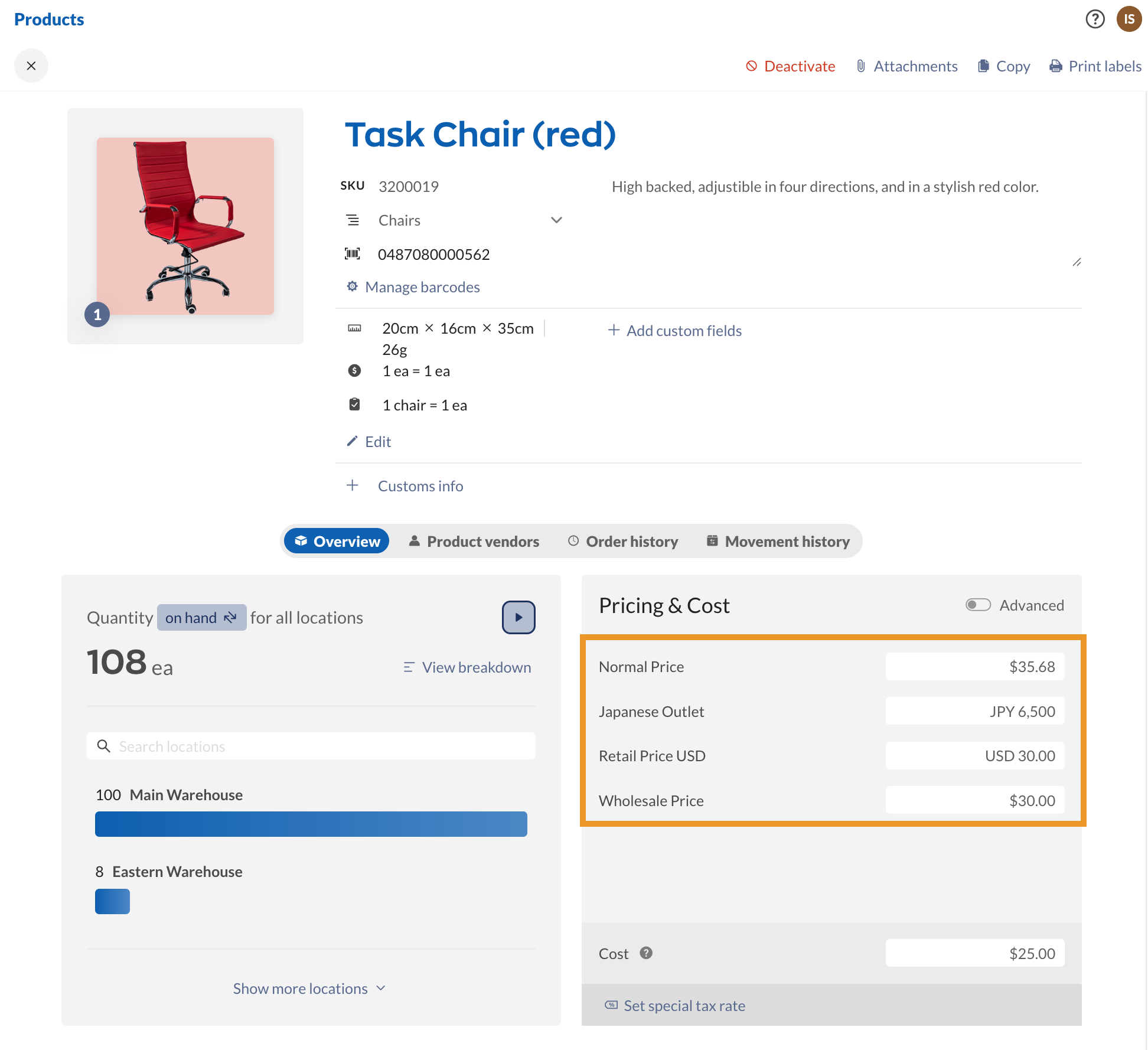Click the cost help tooltip icon
Screen dimensions: 1148x1050
646,953
